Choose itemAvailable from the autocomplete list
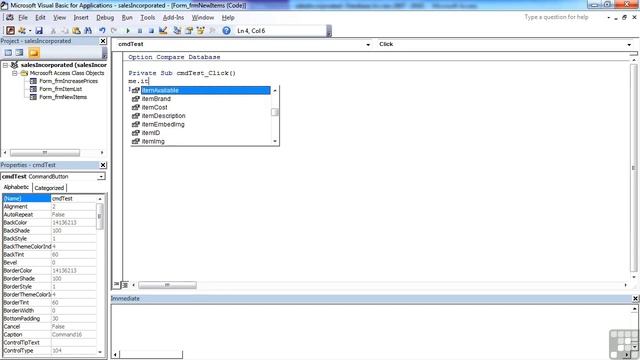 tap(201, 90)
